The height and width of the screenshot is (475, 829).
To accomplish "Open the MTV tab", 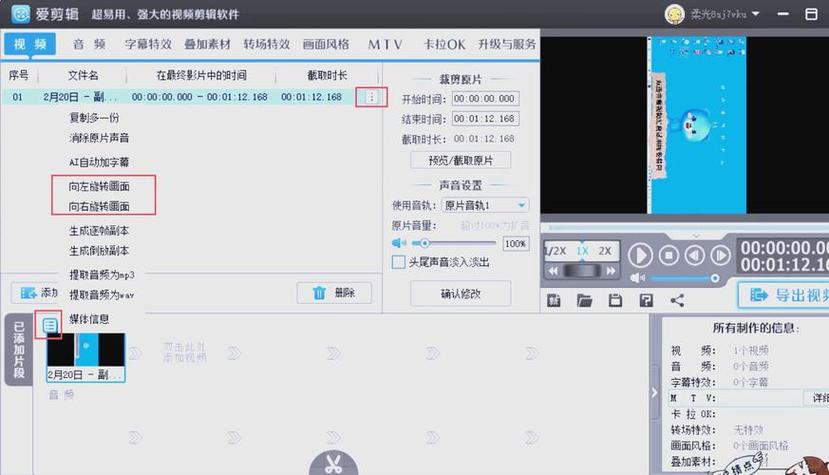I will (x=385, y=44).
